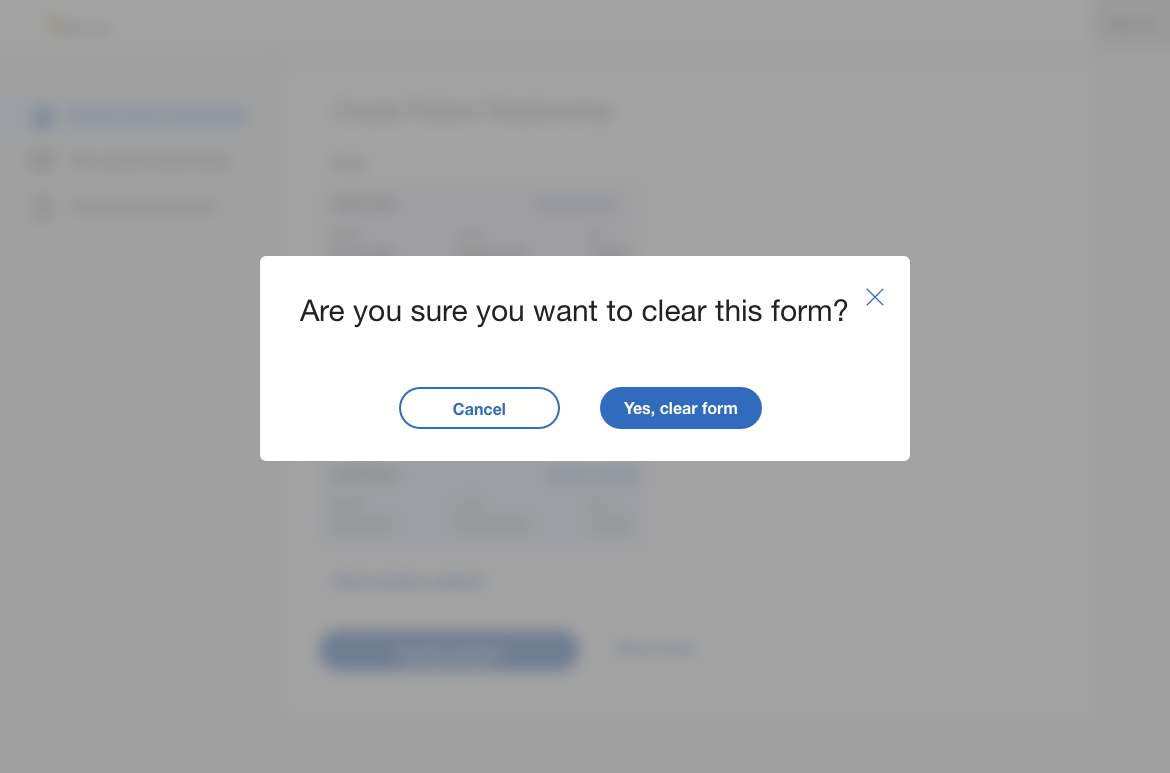Click the blurred link in the lower card's top-right

point(594,475)
